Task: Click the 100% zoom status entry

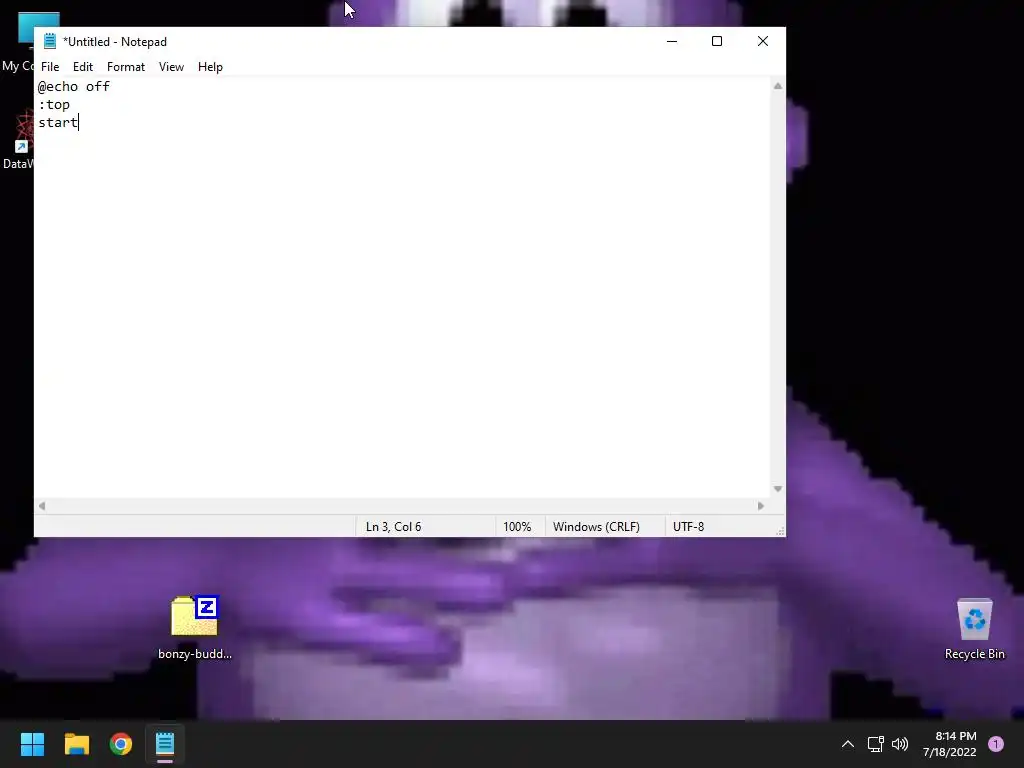Action: [517, 527]
